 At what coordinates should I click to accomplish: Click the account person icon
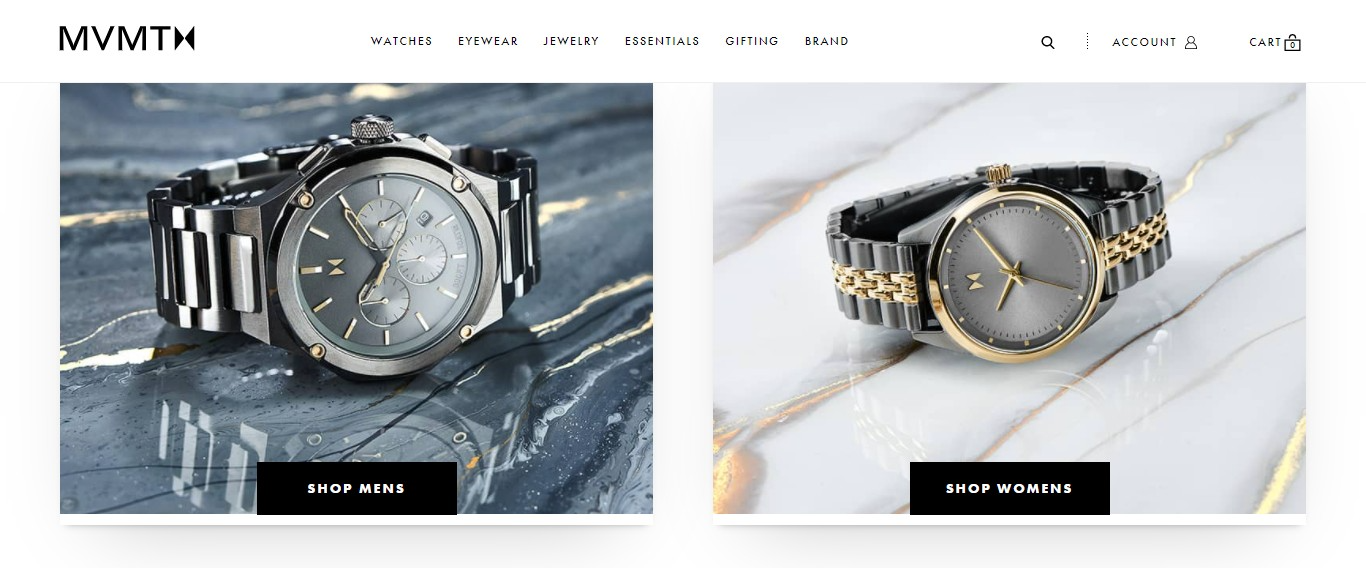tap(1190, 42)
